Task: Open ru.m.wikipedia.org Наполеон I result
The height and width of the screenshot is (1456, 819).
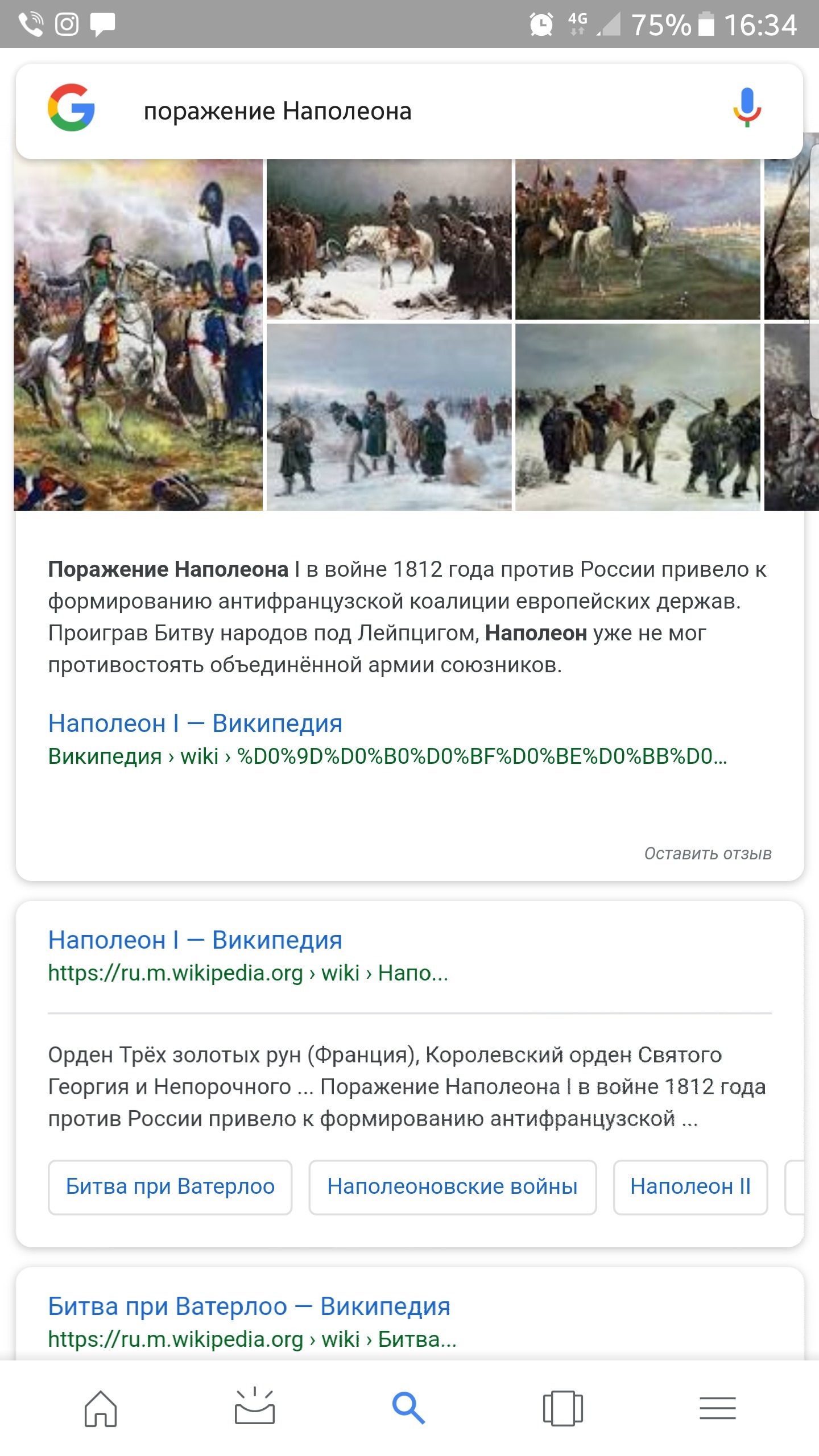Action: click(x=195, y=940)
